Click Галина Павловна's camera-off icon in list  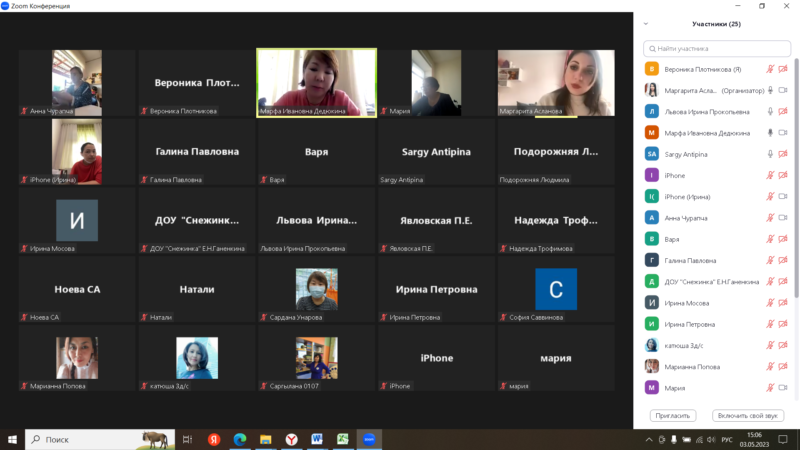pos(783,260)
